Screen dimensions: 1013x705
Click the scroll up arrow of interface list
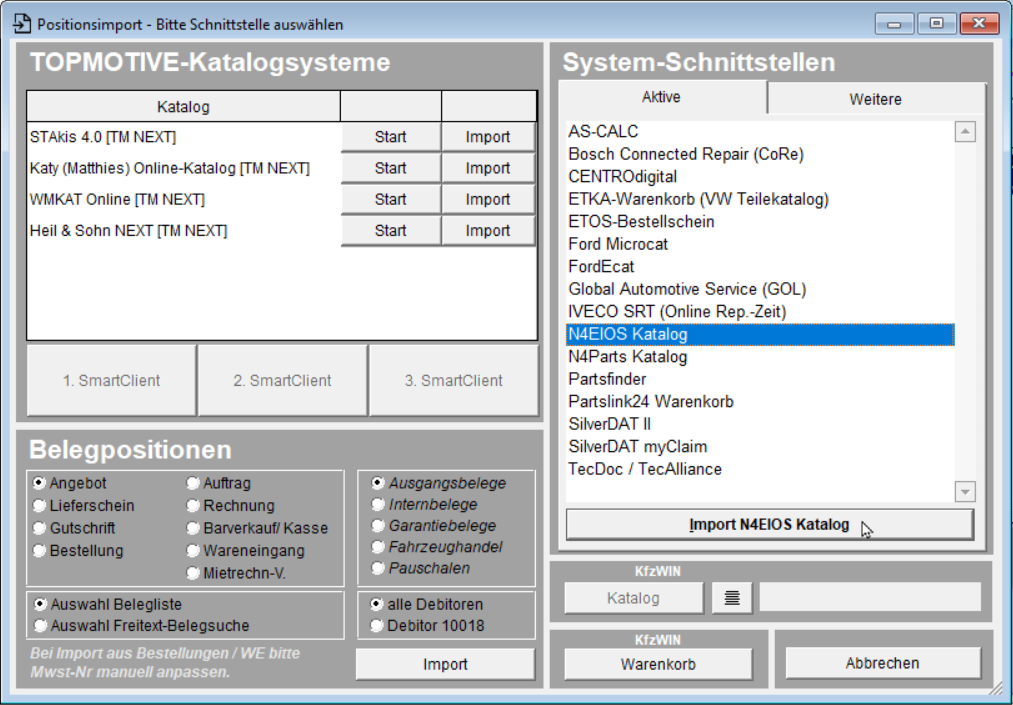pyautogui.click(x=965, y=132)
